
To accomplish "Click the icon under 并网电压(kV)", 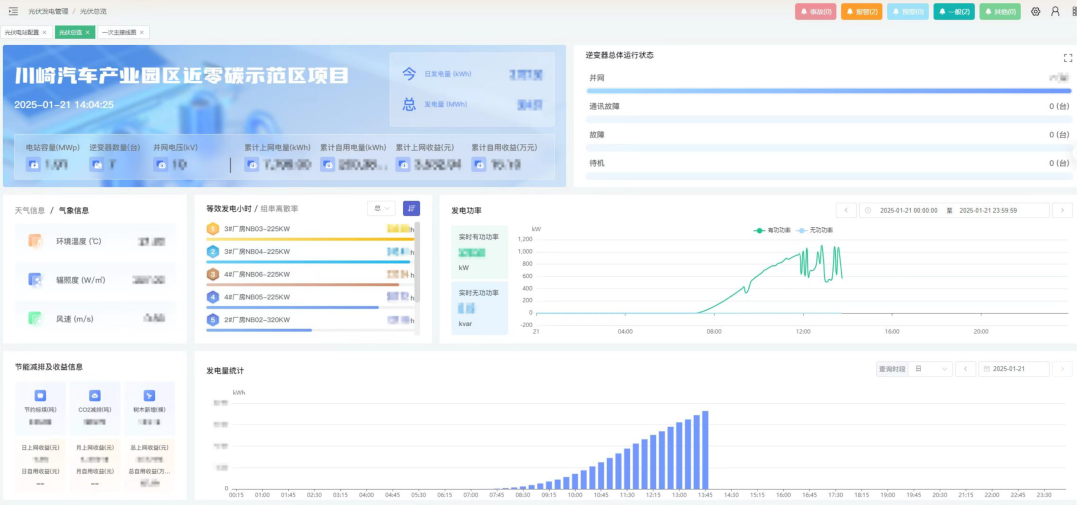I will (x=160, y=165).
